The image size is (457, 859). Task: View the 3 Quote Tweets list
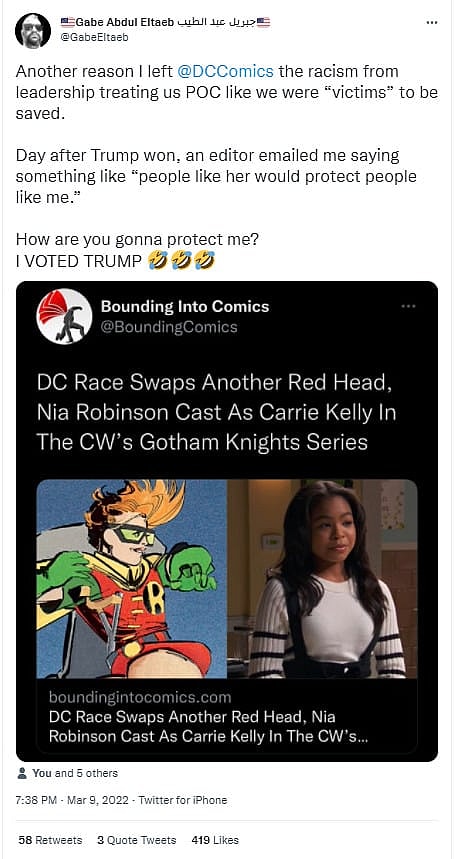(136, 840)
